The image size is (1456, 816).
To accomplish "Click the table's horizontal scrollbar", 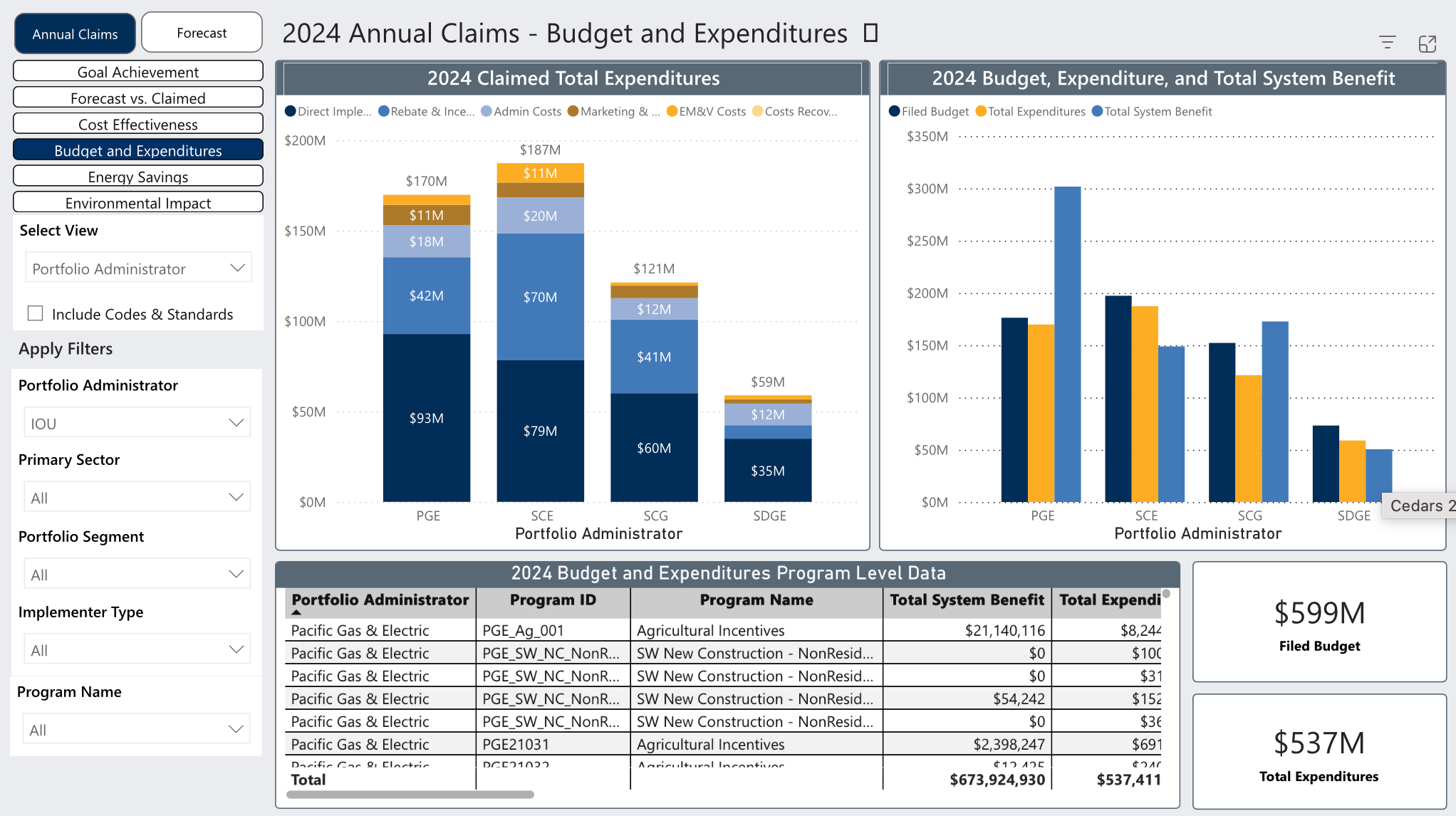I will pyautogui.click(x=410, y=795).
